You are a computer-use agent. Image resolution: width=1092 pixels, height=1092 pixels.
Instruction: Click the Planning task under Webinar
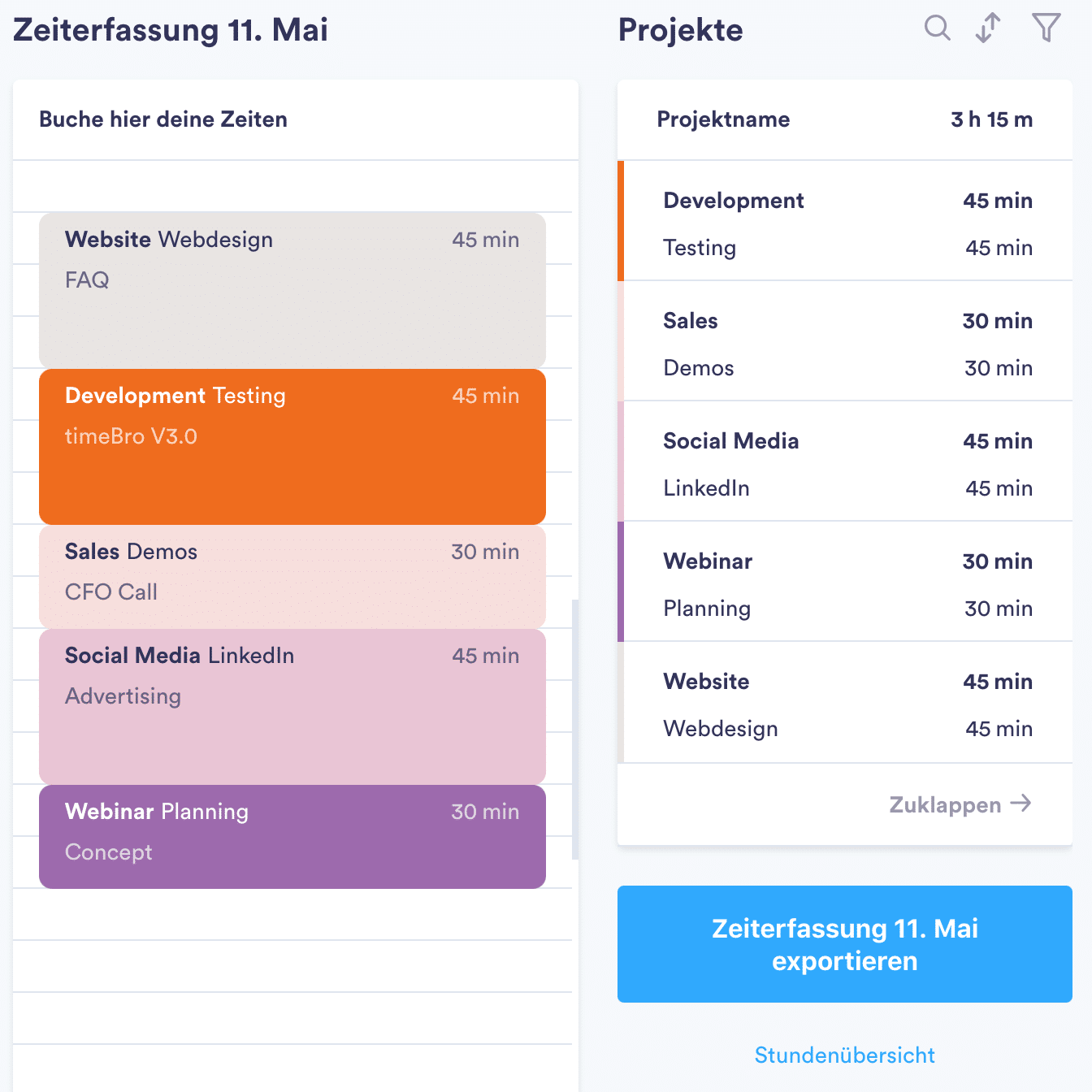coord(847,609)
